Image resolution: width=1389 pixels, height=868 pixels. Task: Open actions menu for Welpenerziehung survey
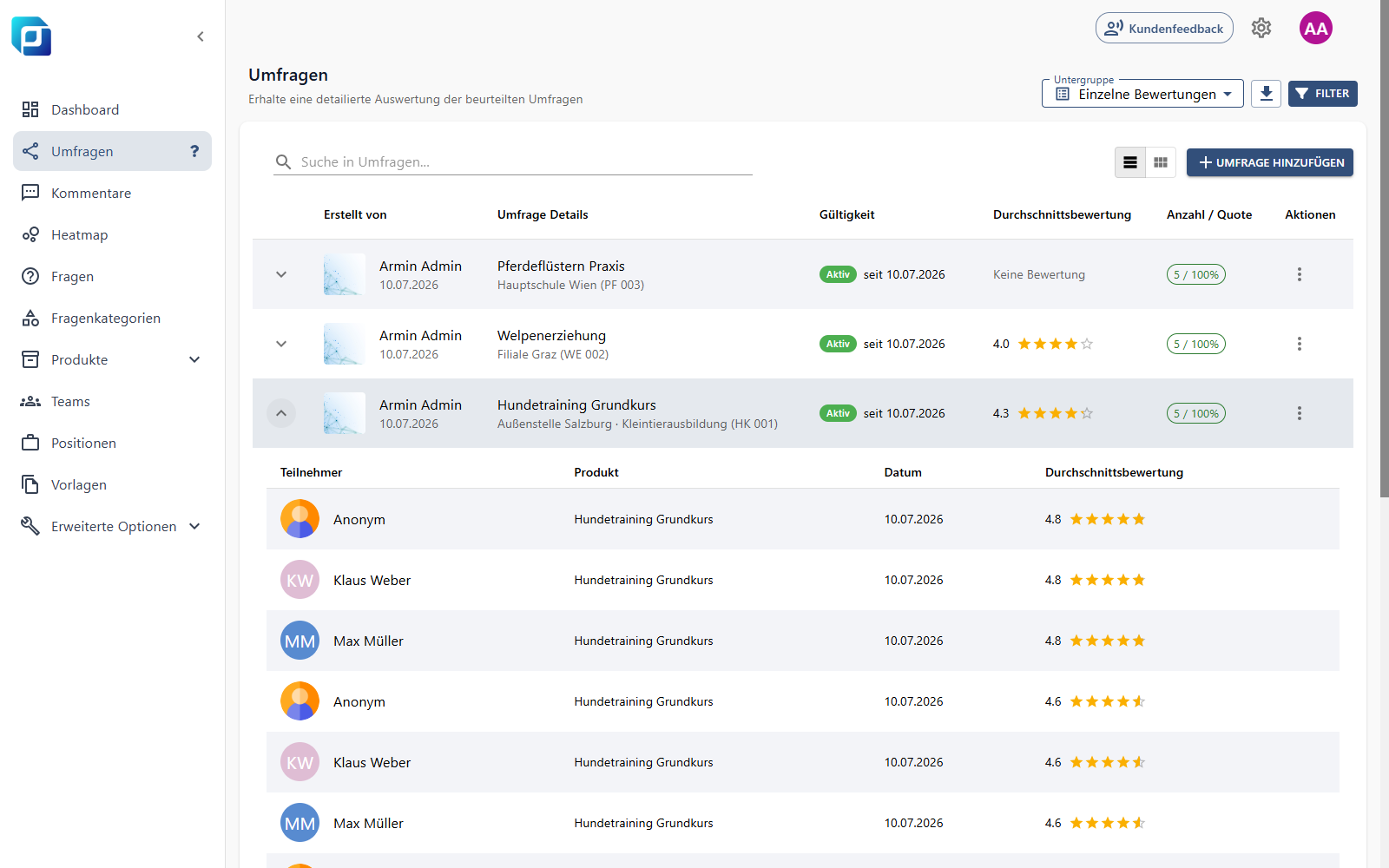point(1300,344)
